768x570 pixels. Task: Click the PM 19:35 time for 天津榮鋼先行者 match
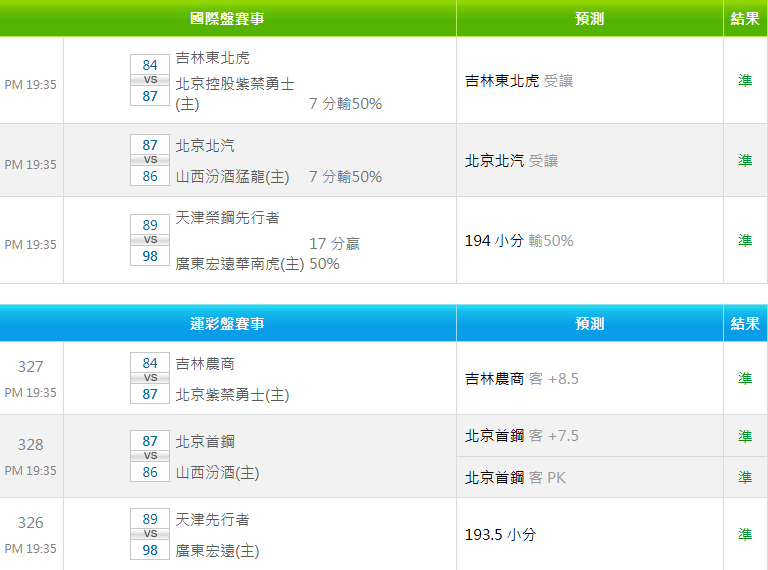click(x=30, y=244)
